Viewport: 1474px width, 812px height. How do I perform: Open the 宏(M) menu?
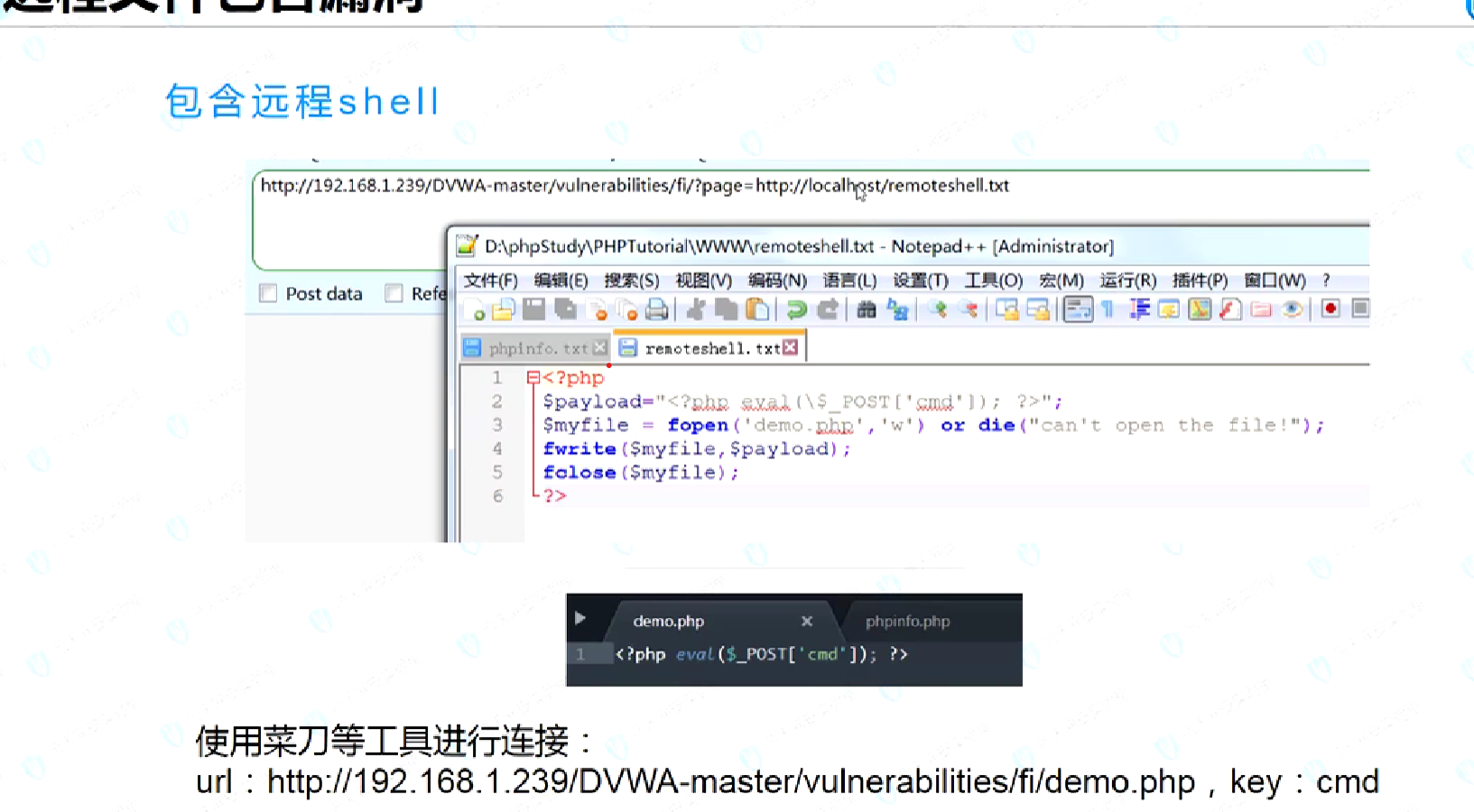click(1061, 281)
